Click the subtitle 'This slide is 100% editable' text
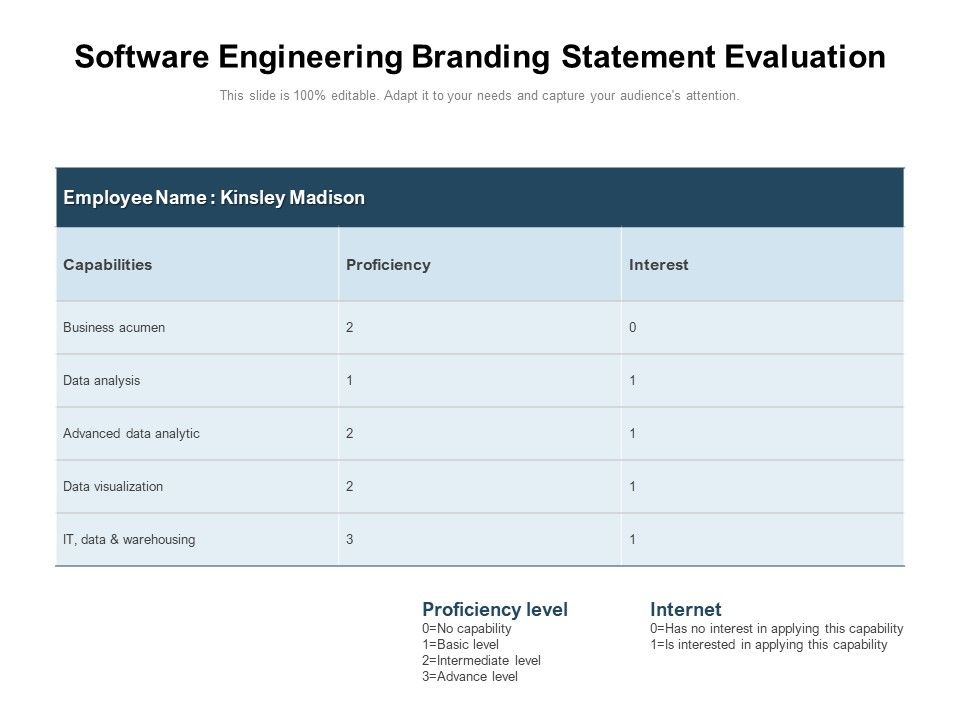 tap(300, 96)
